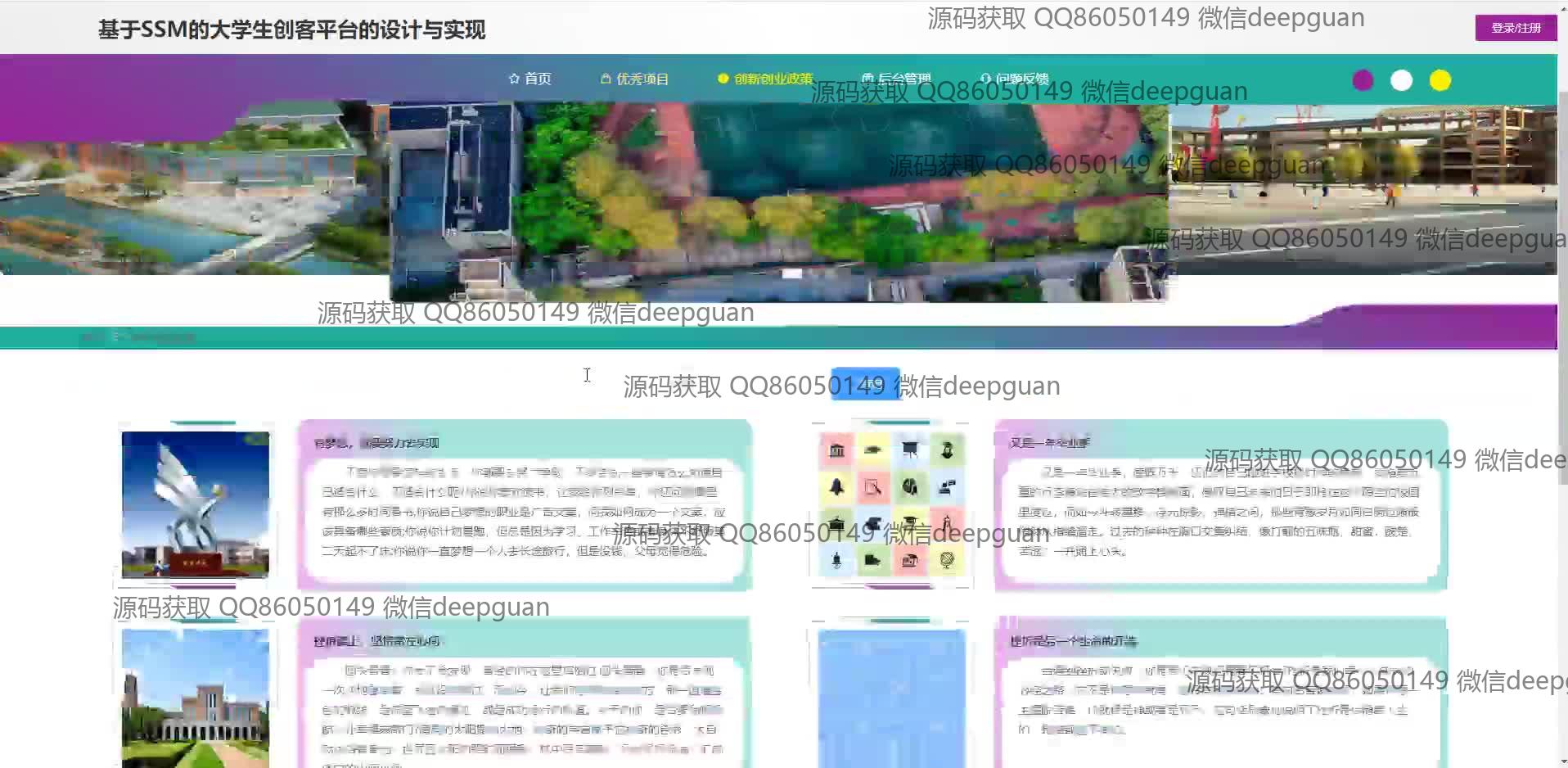This screenshot has width=1568, height=768.
Task: Click the globe icon in the icon grid
Action: [x=947, y=560]
